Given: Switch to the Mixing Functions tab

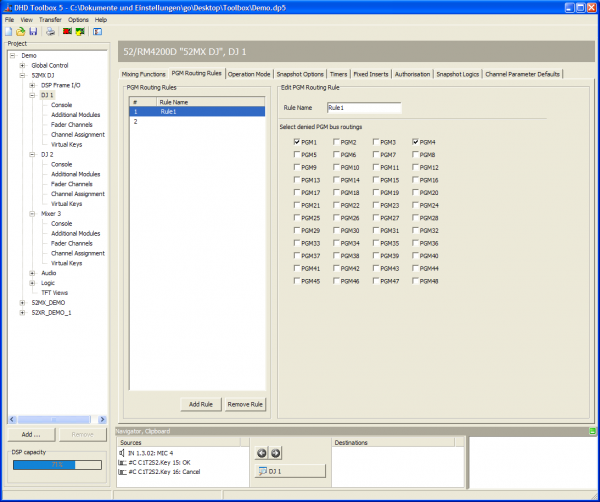Looking at the screenshot, I should [143, 74].
